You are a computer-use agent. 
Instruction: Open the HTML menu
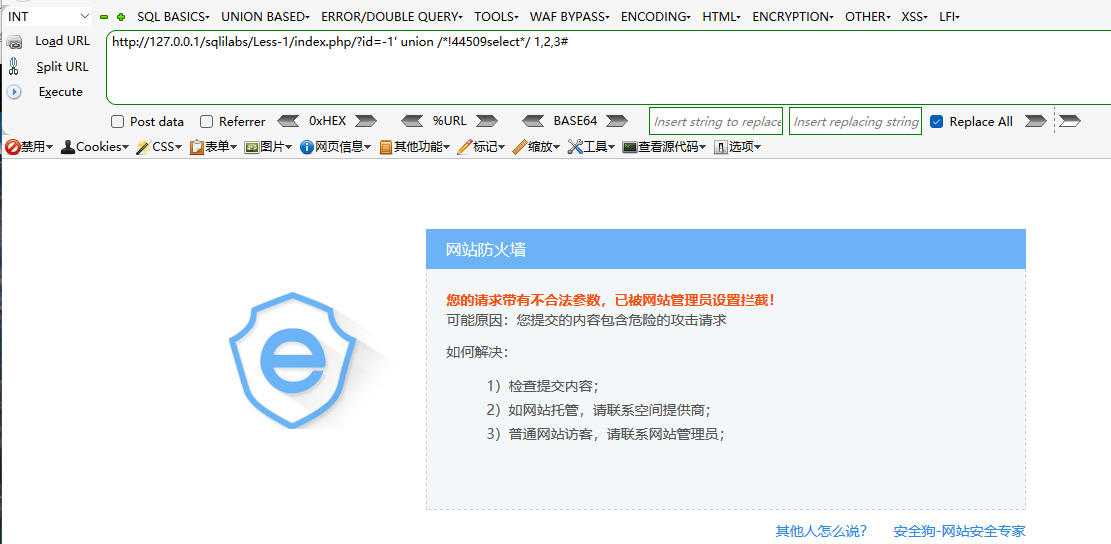tap(722, 17)
